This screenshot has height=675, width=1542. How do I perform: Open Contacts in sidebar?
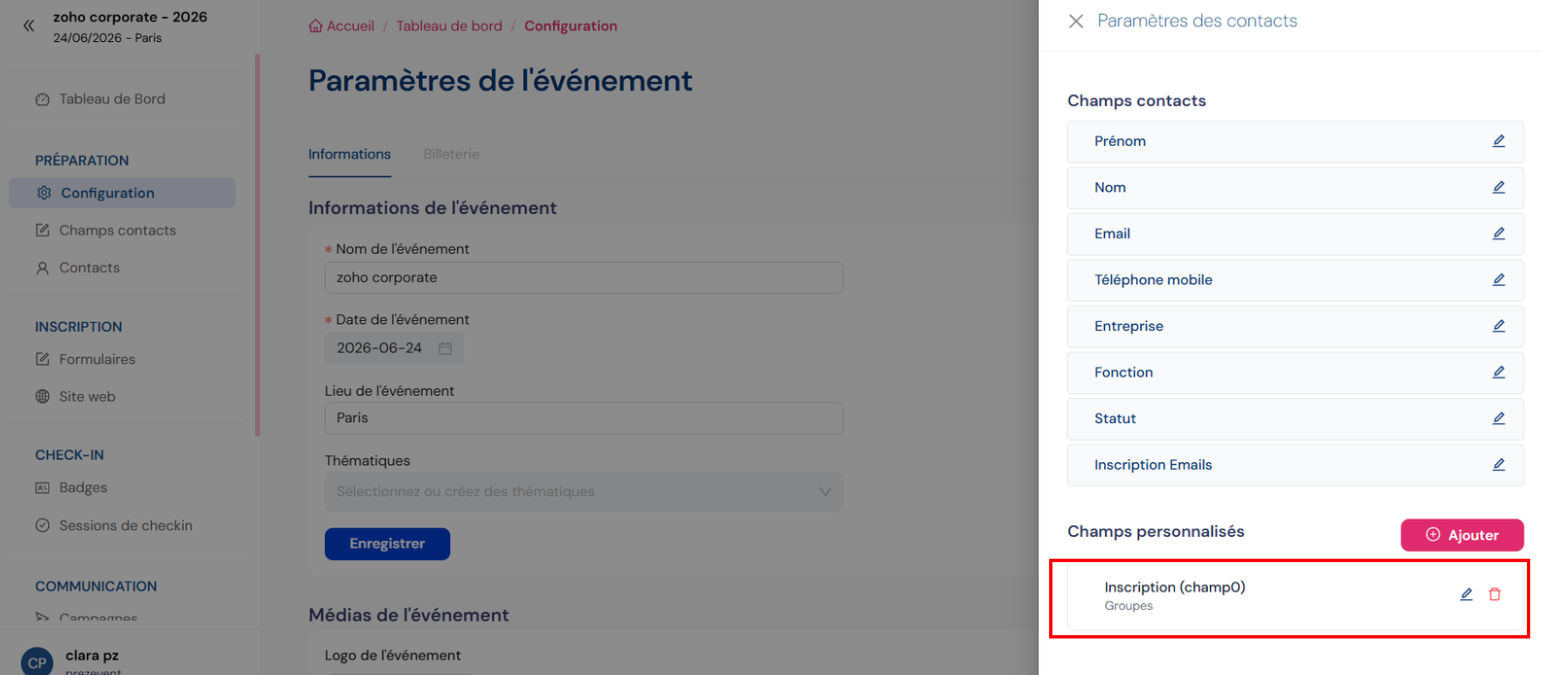tap(89, 268)
